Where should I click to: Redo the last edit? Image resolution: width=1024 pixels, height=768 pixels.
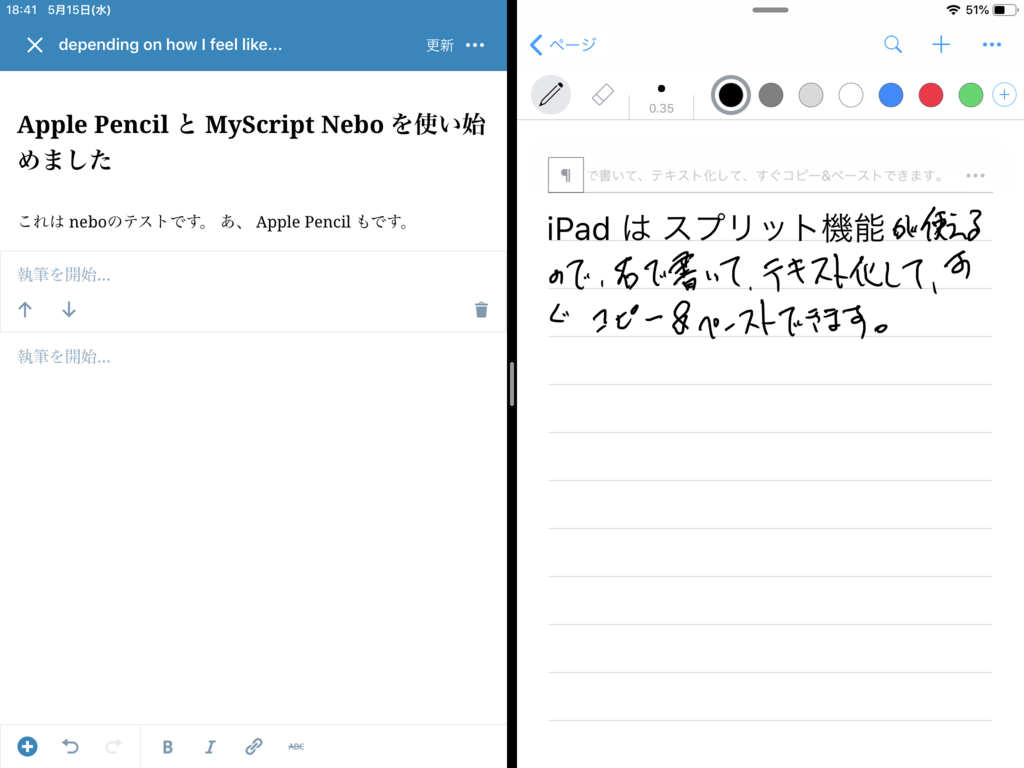click(x=114, y=746)
